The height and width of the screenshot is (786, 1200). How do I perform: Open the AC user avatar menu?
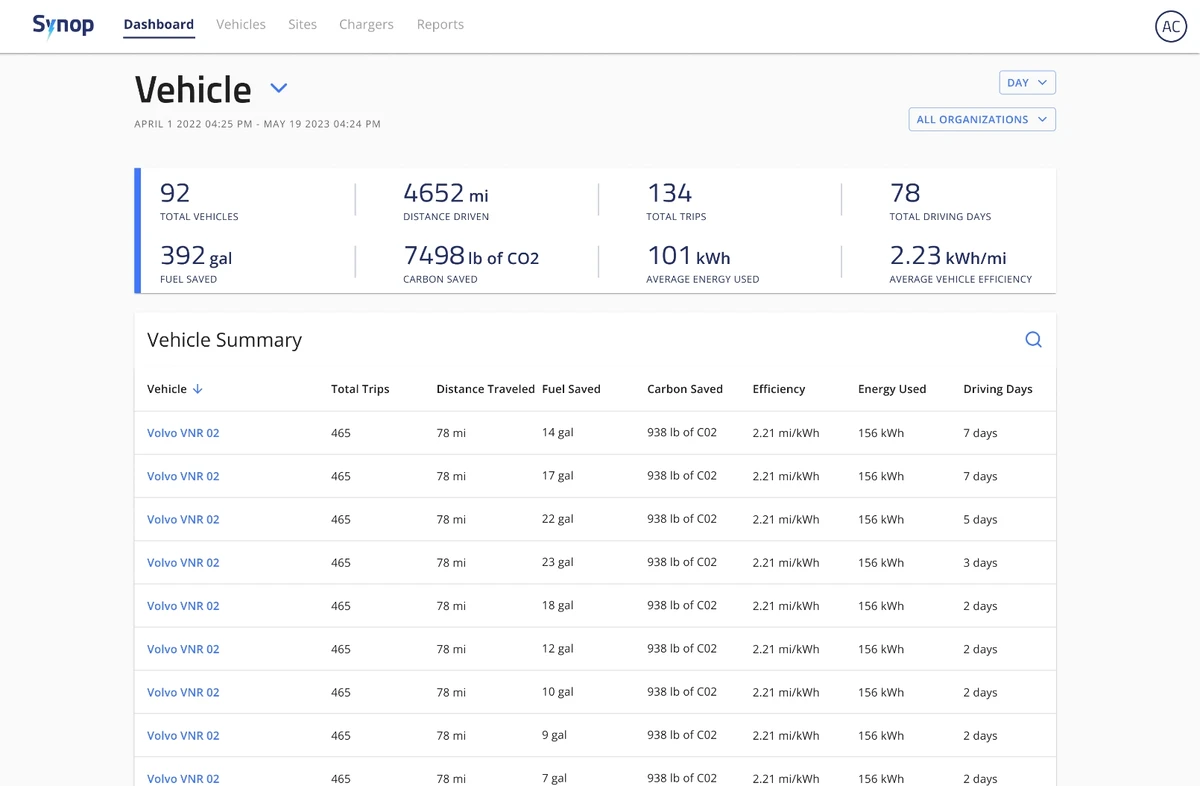(1171, 27)
